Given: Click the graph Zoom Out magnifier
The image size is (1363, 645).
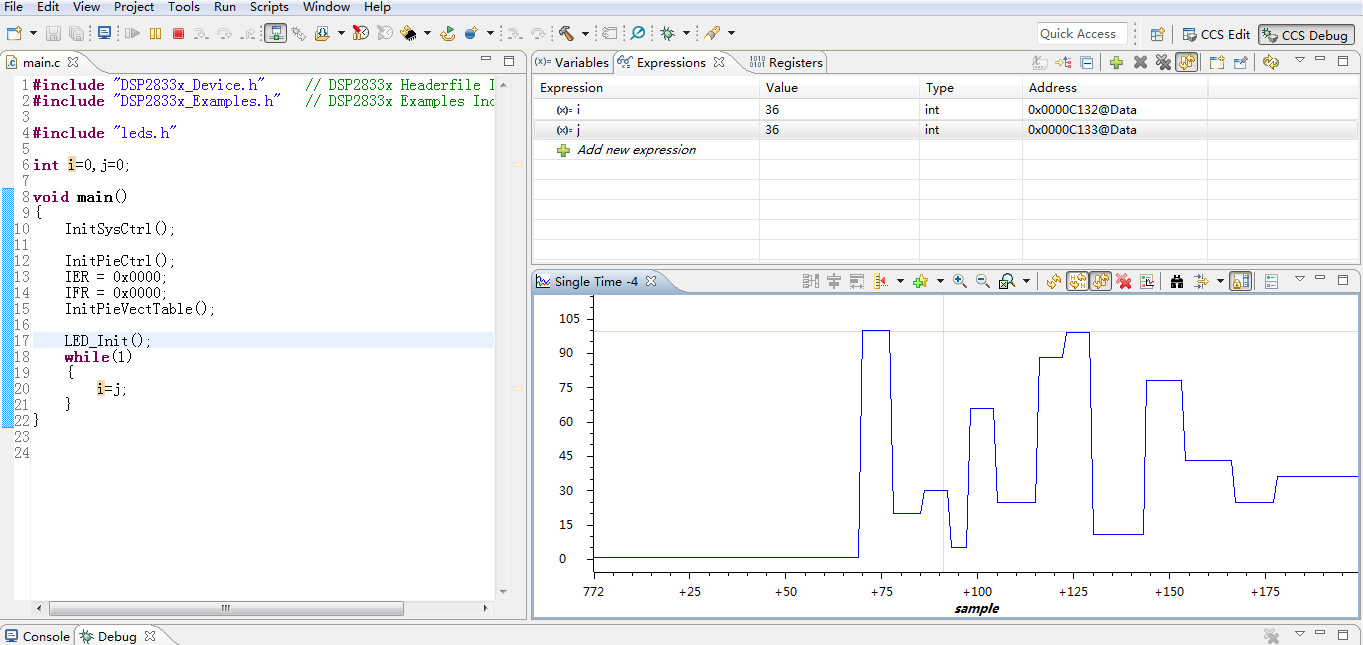Looking at the screenshot, I should 982,281.
